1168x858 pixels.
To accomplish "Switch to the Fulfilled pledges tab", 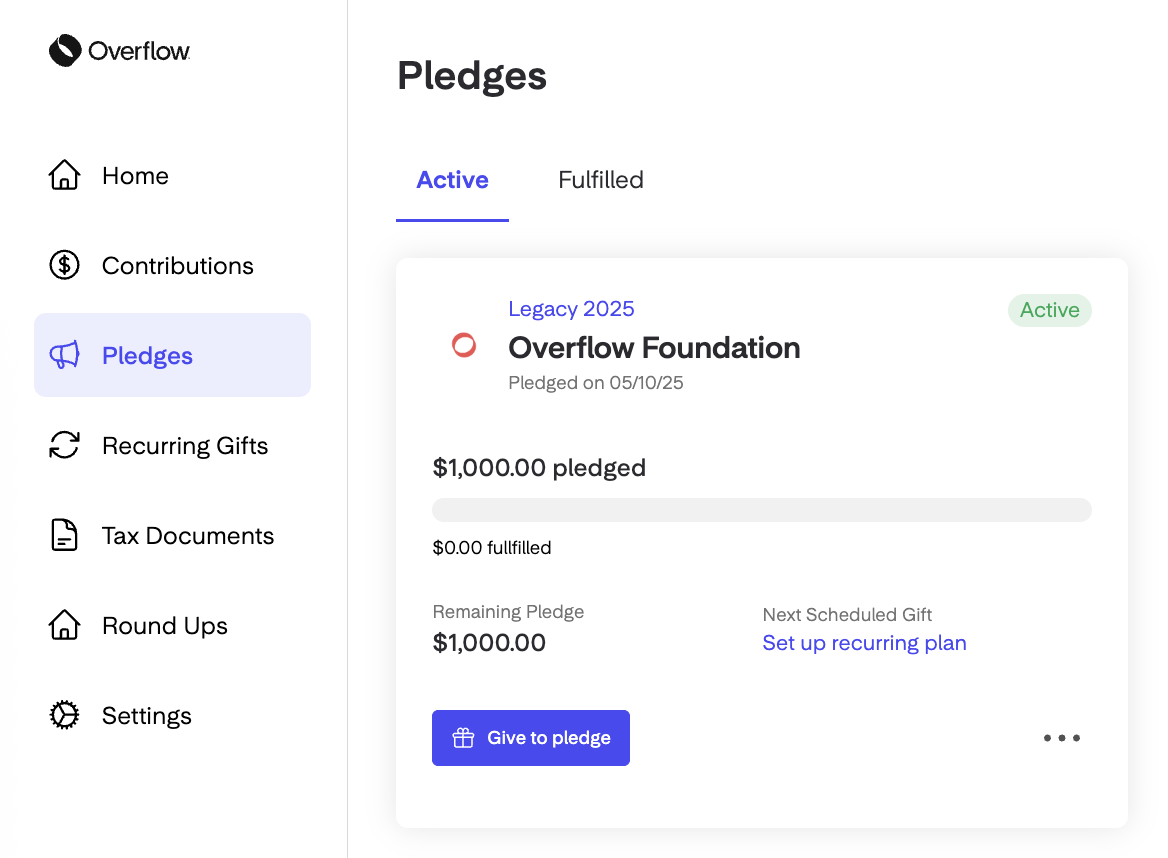I will [600, 179].
